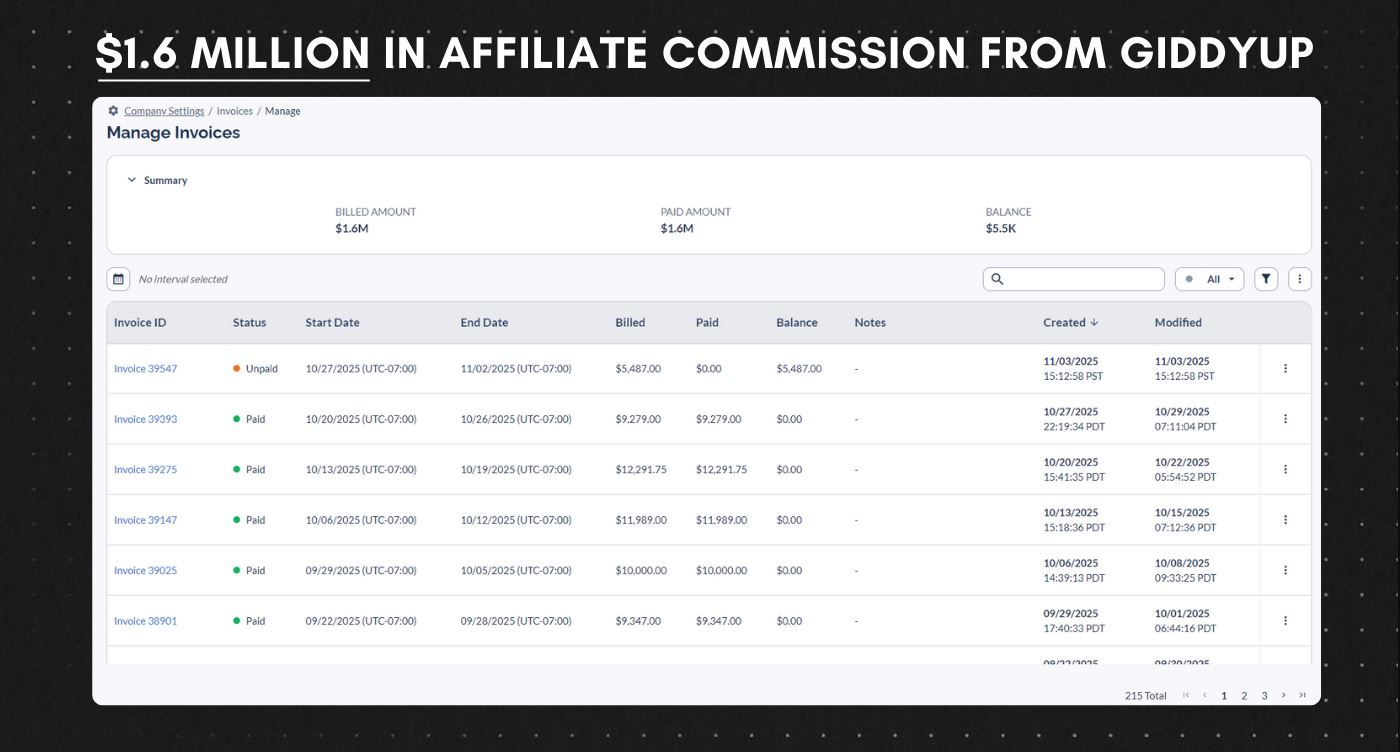Open the All status filter dropdown

pos(1210,279)
